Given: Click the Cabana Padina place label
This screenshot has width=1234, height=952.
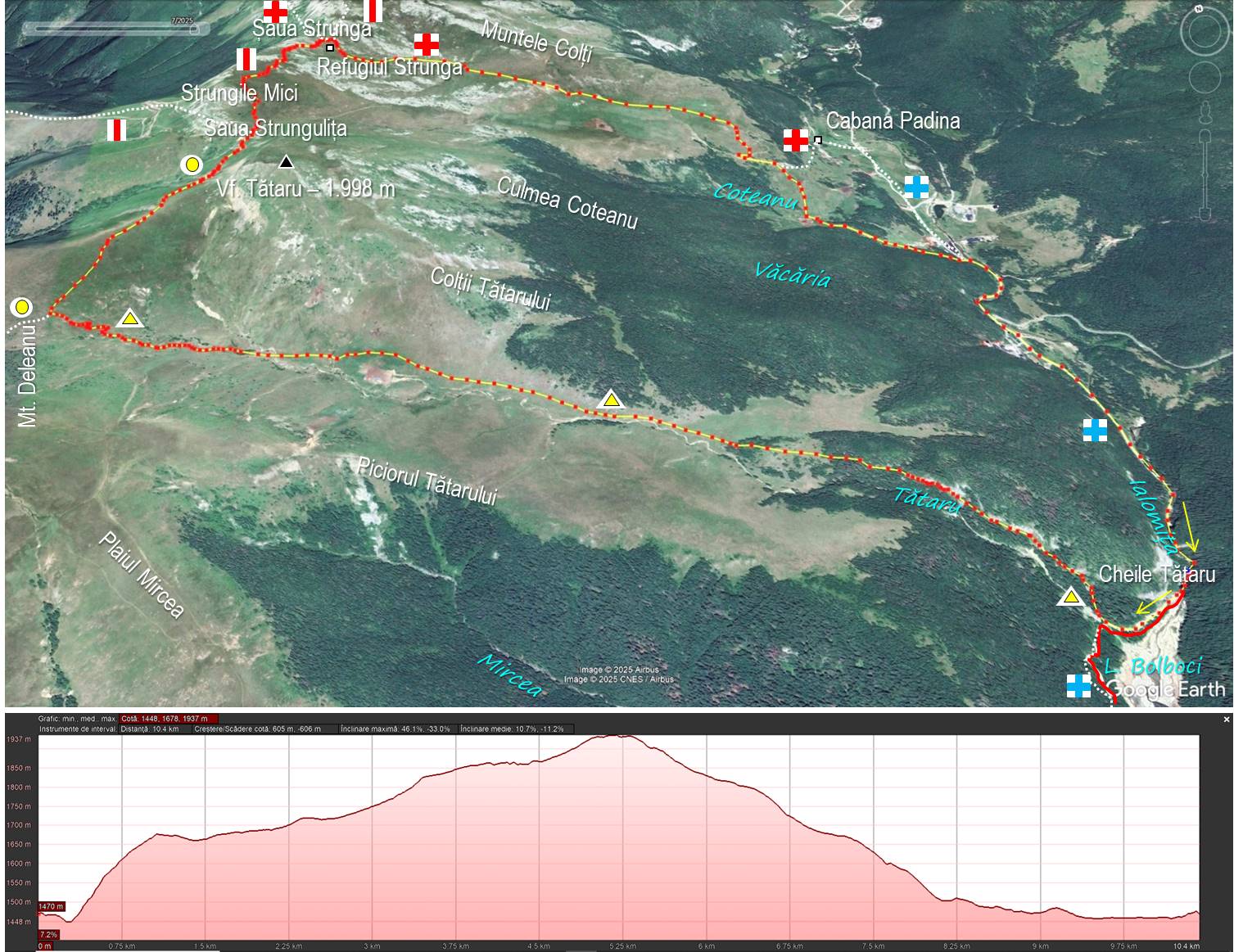Looking at the screenshot, I should 893,121.
